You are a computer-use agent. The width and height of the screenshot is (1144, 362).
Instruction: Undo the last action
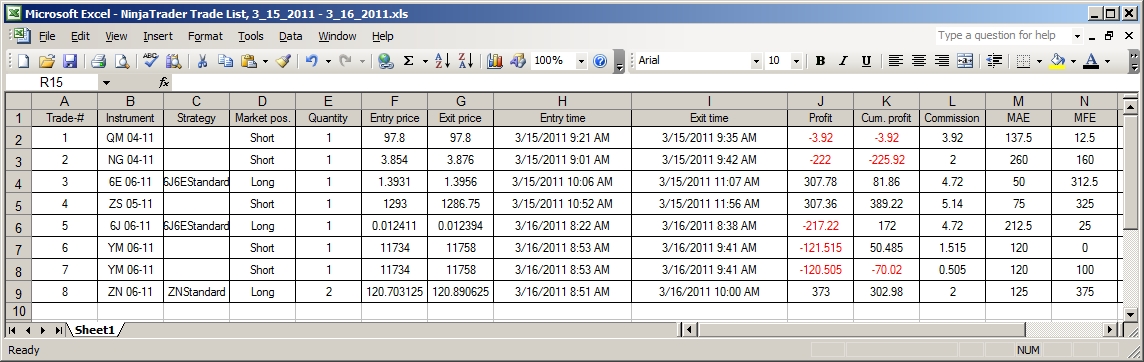click(x=312, y=61)
